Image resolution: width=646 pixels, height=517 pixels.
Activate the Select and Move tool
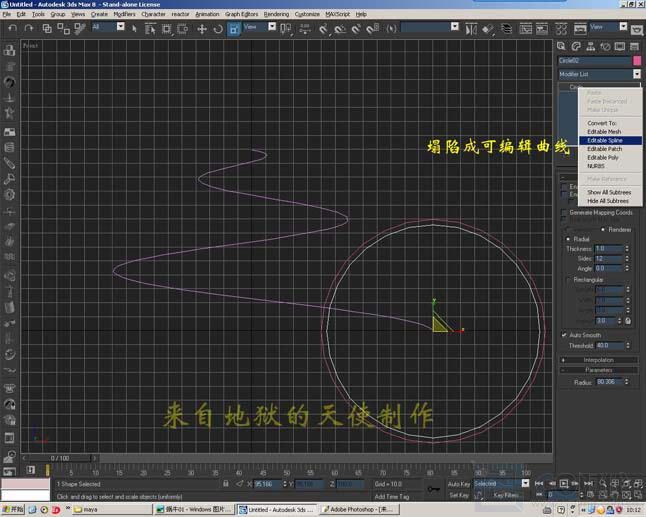(201, 29)
